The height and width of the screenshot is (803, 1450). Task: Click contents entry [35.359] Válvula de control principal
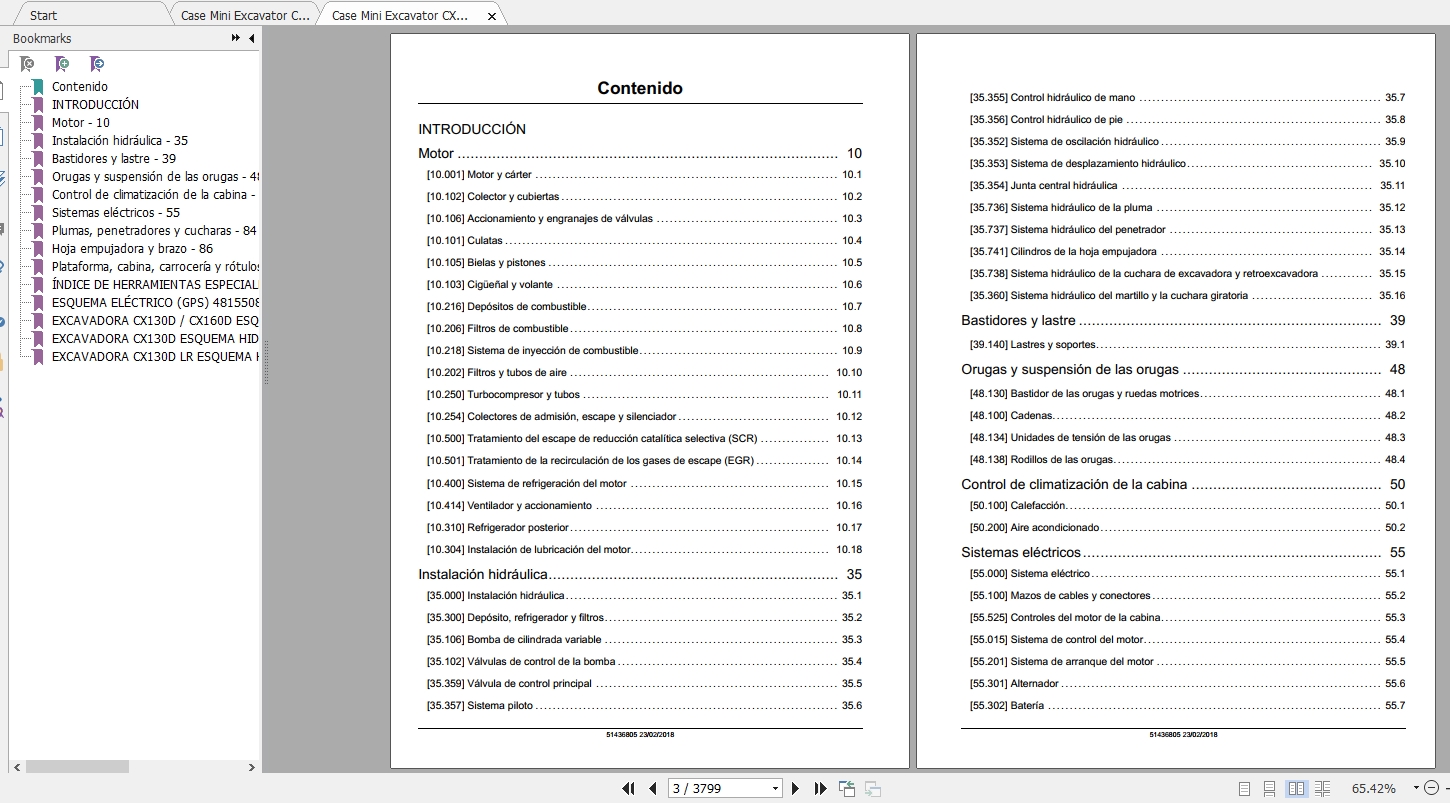pyautogui.click(x=644, y=684)
